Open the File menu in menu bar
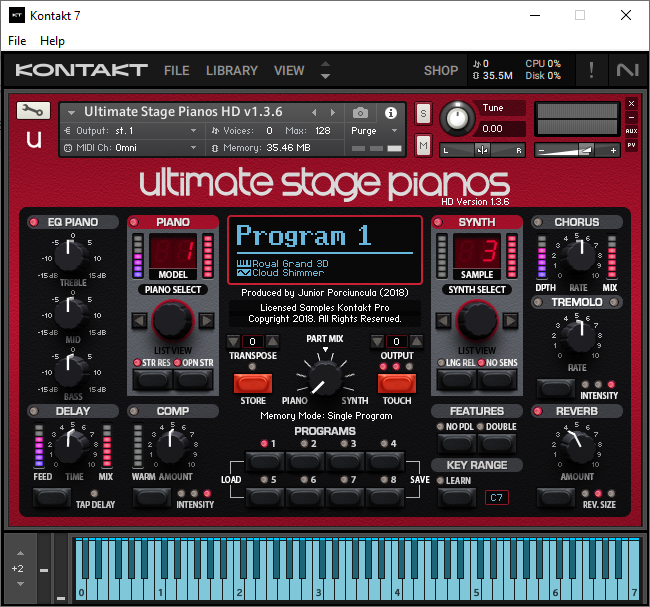Viewport: 650px width, 607px height. (17, 41)
